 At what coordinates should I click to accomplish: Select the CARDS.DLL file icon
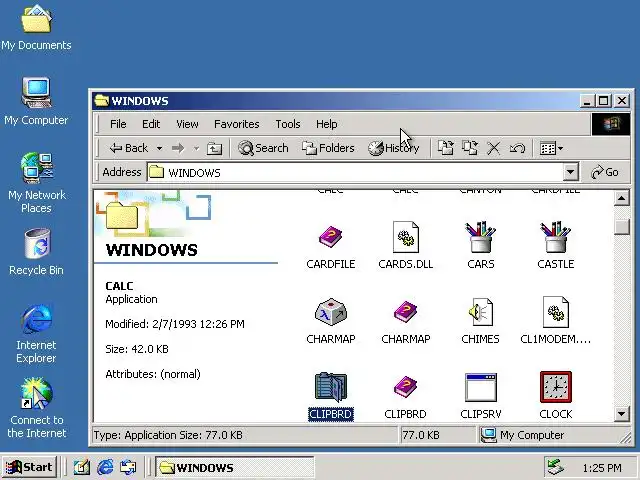(x=405, y=237)
